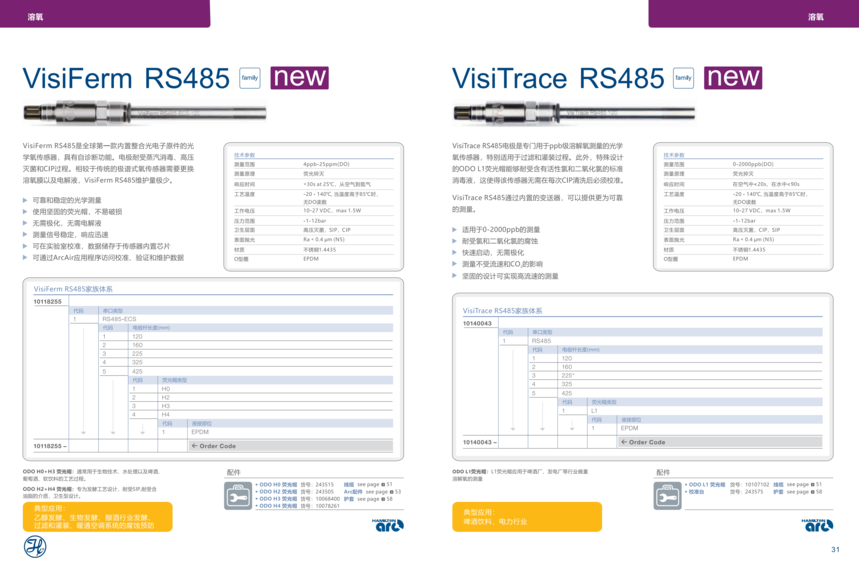Open the ODO H0 荧光帽 accessory link
859x573 pixels.
(277, 485)
